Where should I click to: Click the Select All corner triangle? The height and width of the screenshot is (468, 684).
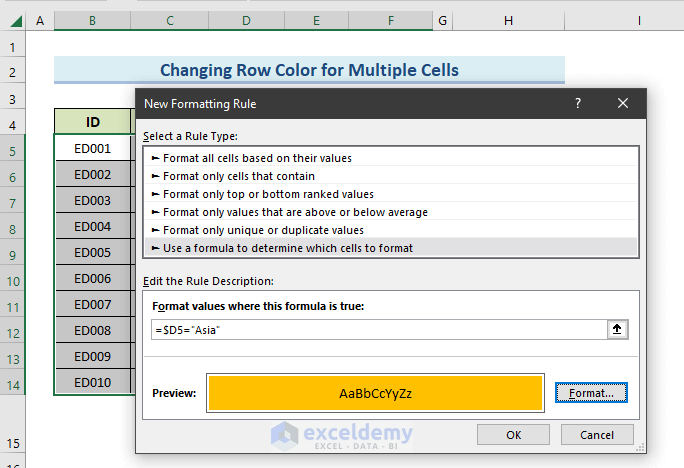16,21
